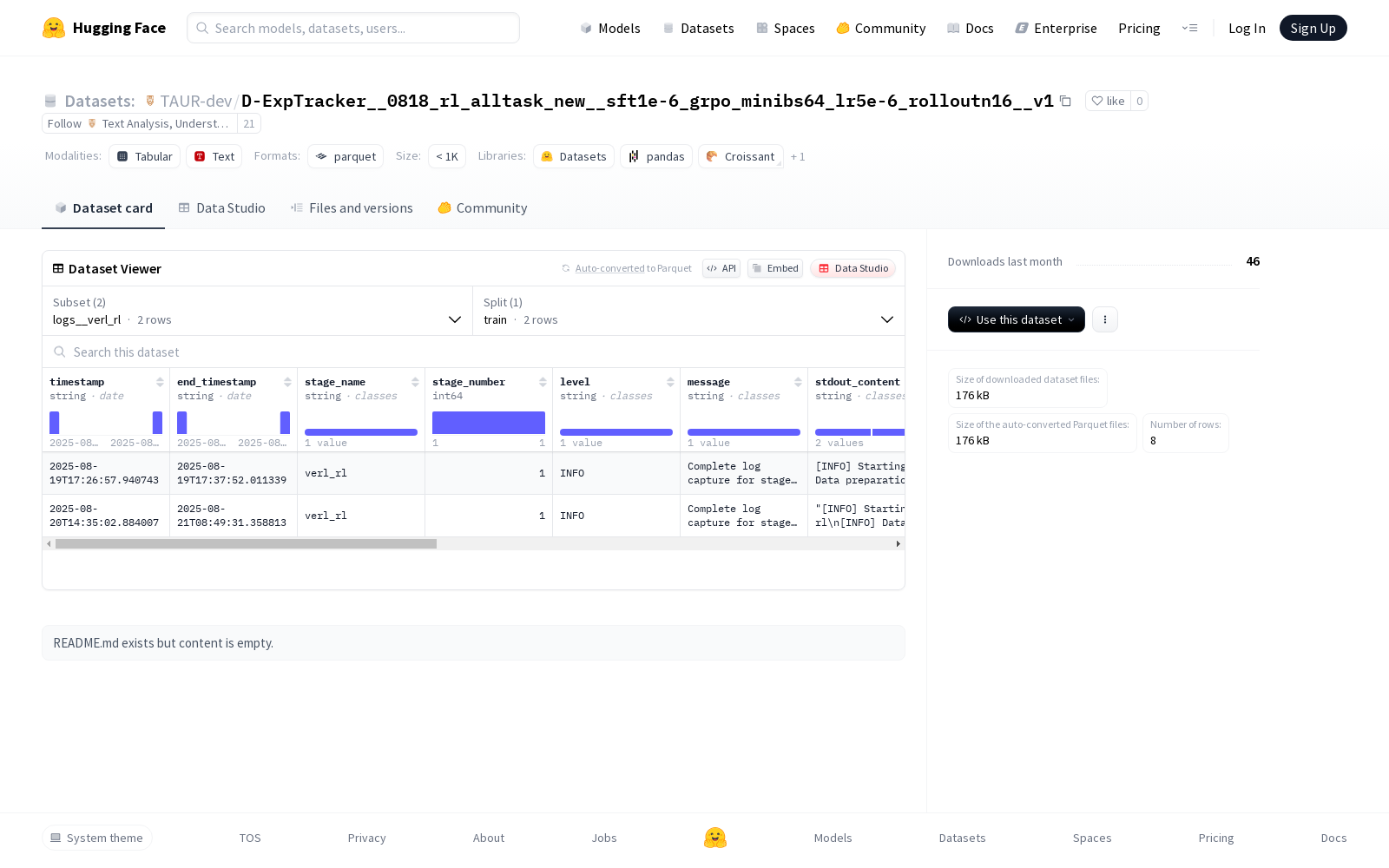Viewport: 1389px width, 868px height.
Task: Open Spaces in the top navigation
Action: tap(786, 28)
